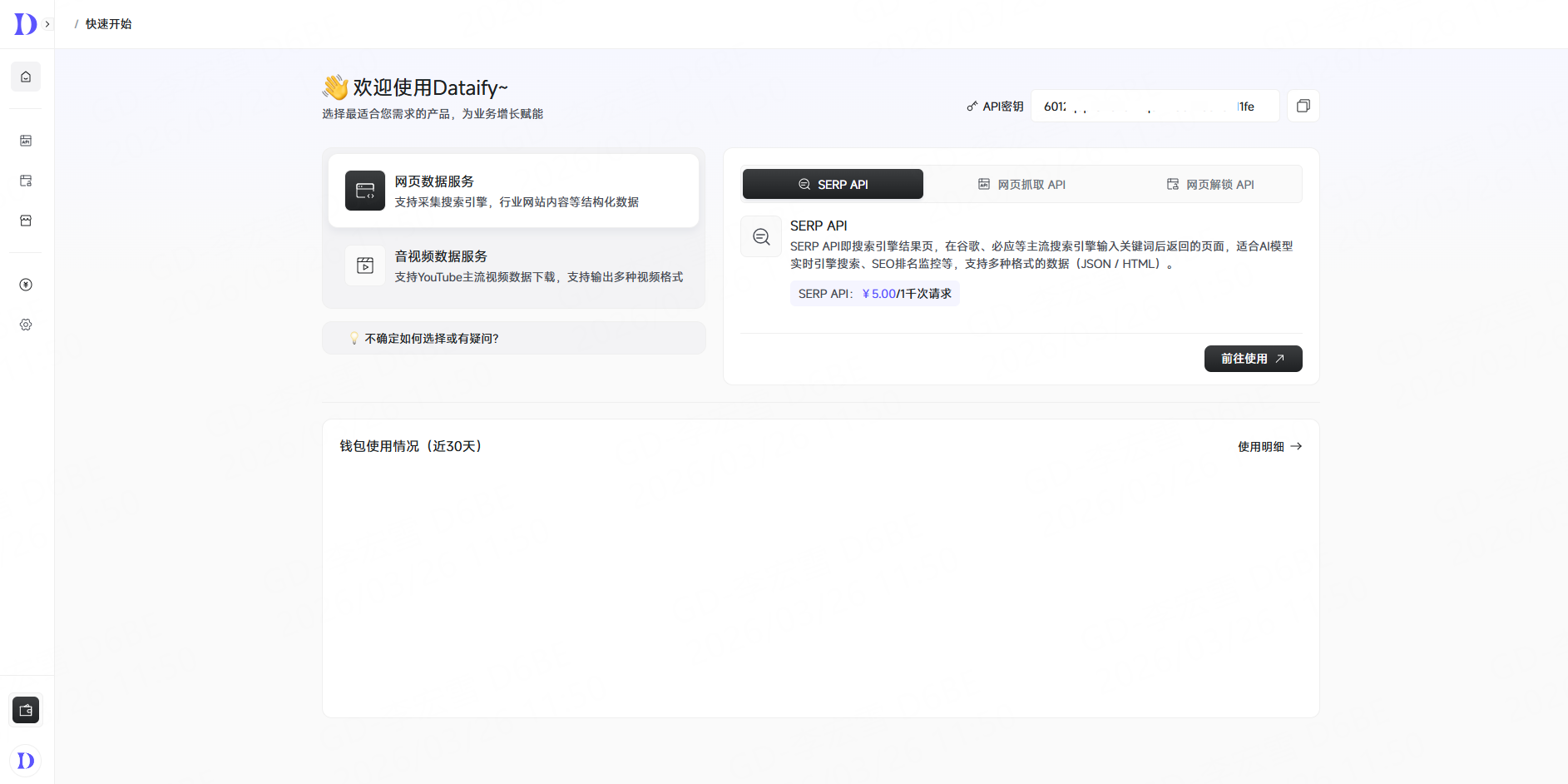This screenshot has height=784, width=1568.
Task: Open the settings gear in sidebar
Action: 26,325
